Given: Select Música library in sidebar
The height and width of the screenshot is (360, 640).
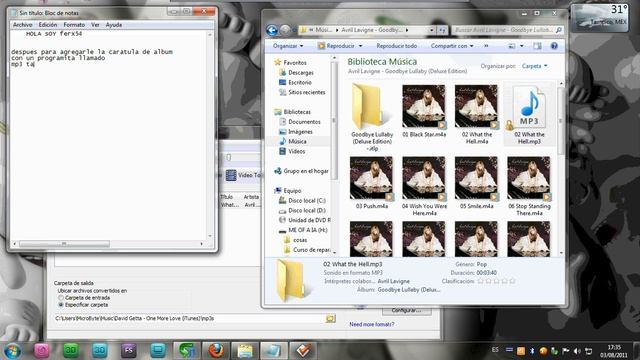Looking at the screenshot, I should click(297, 141).
